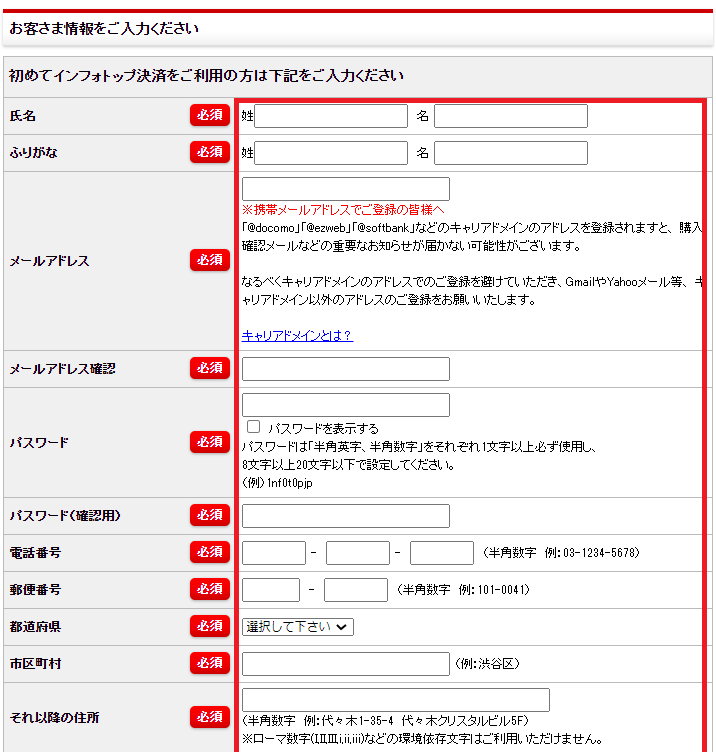Focus the 市区町村 input field
This screenshot has width=716, height=752.
346,664
